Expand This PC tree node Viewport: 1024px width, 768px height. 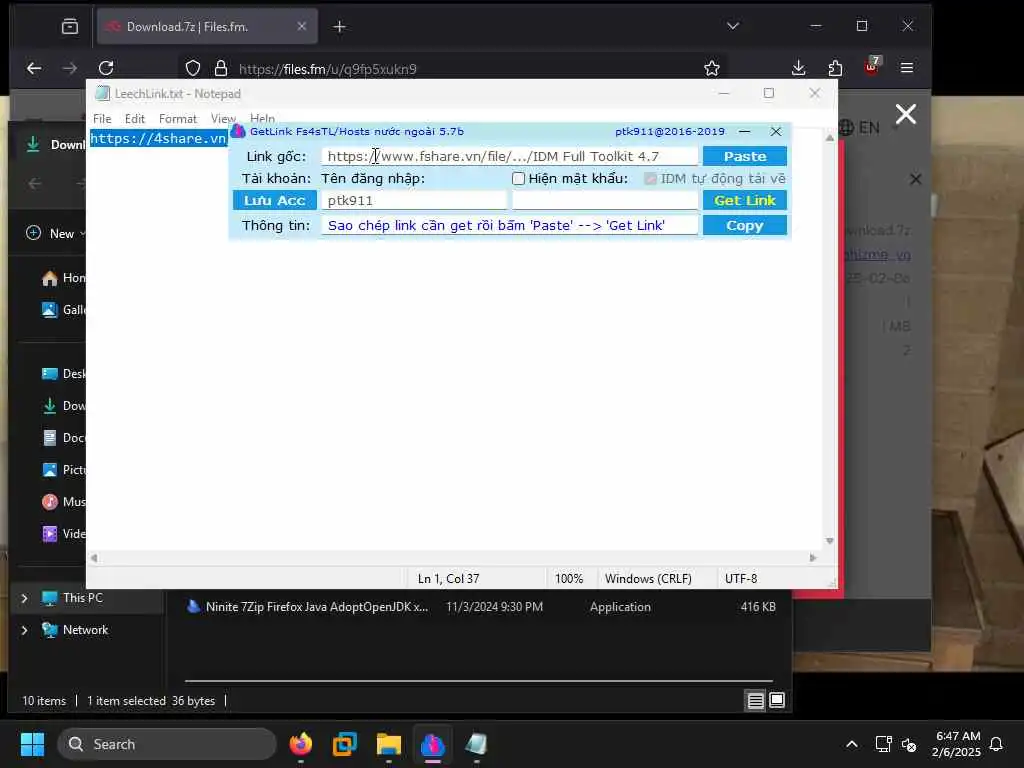[x=24, y=598]
